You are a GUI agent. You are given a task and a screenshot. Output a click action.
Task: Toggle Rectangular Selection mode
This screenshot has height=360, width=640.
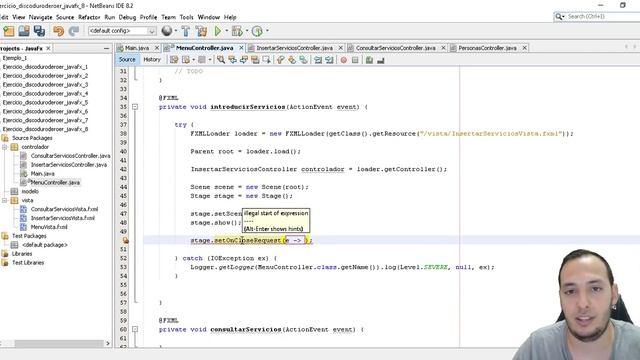[267, 60]
